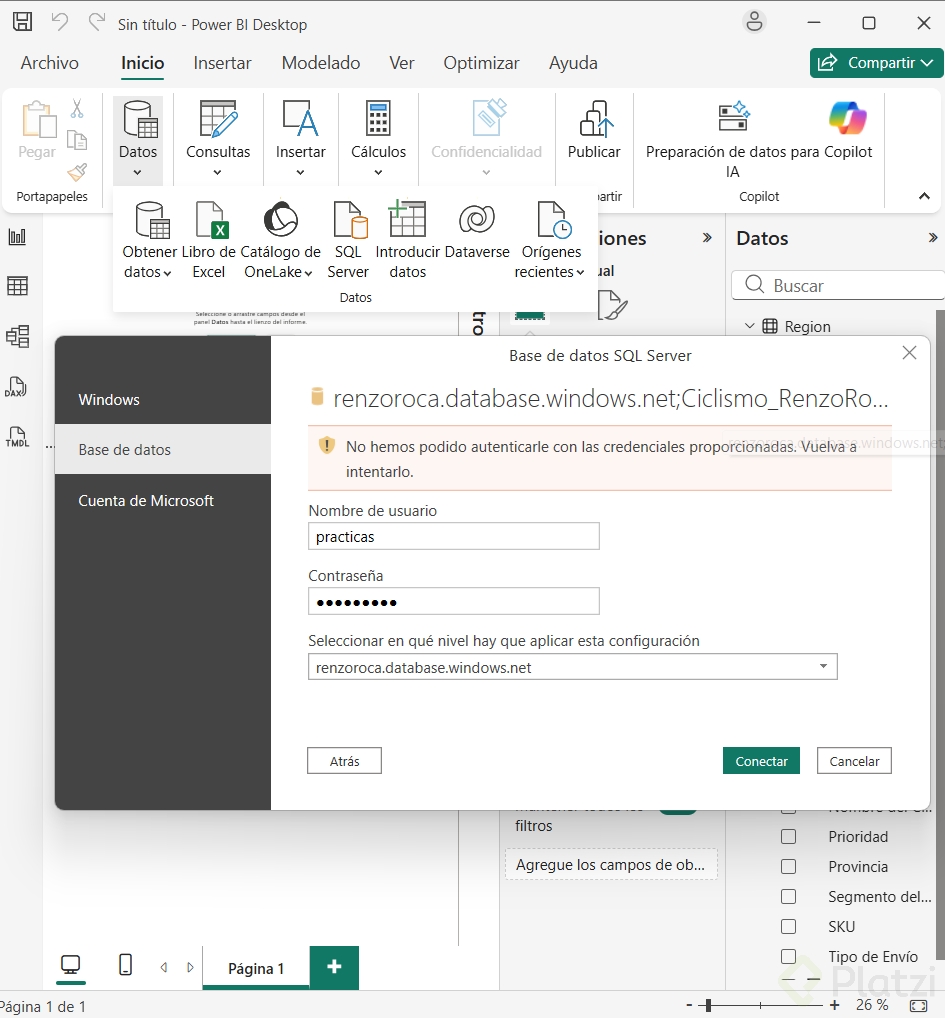The image size is (945, 1018).
Task: Add a new page with plus button
Action: click(334, 967)
